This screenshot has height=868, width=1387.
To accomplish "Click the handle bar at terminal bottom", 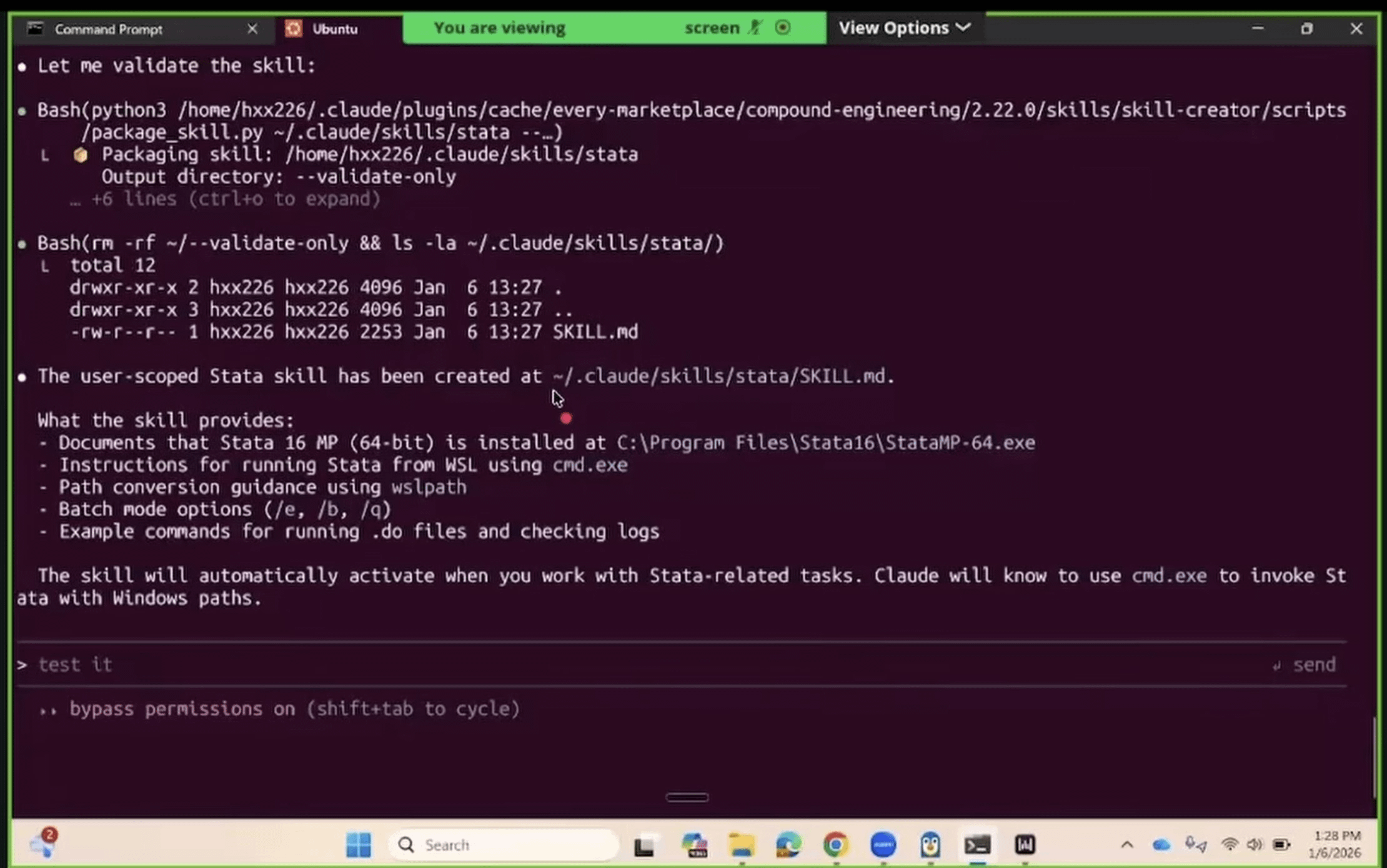I will (x=687, y=797).
